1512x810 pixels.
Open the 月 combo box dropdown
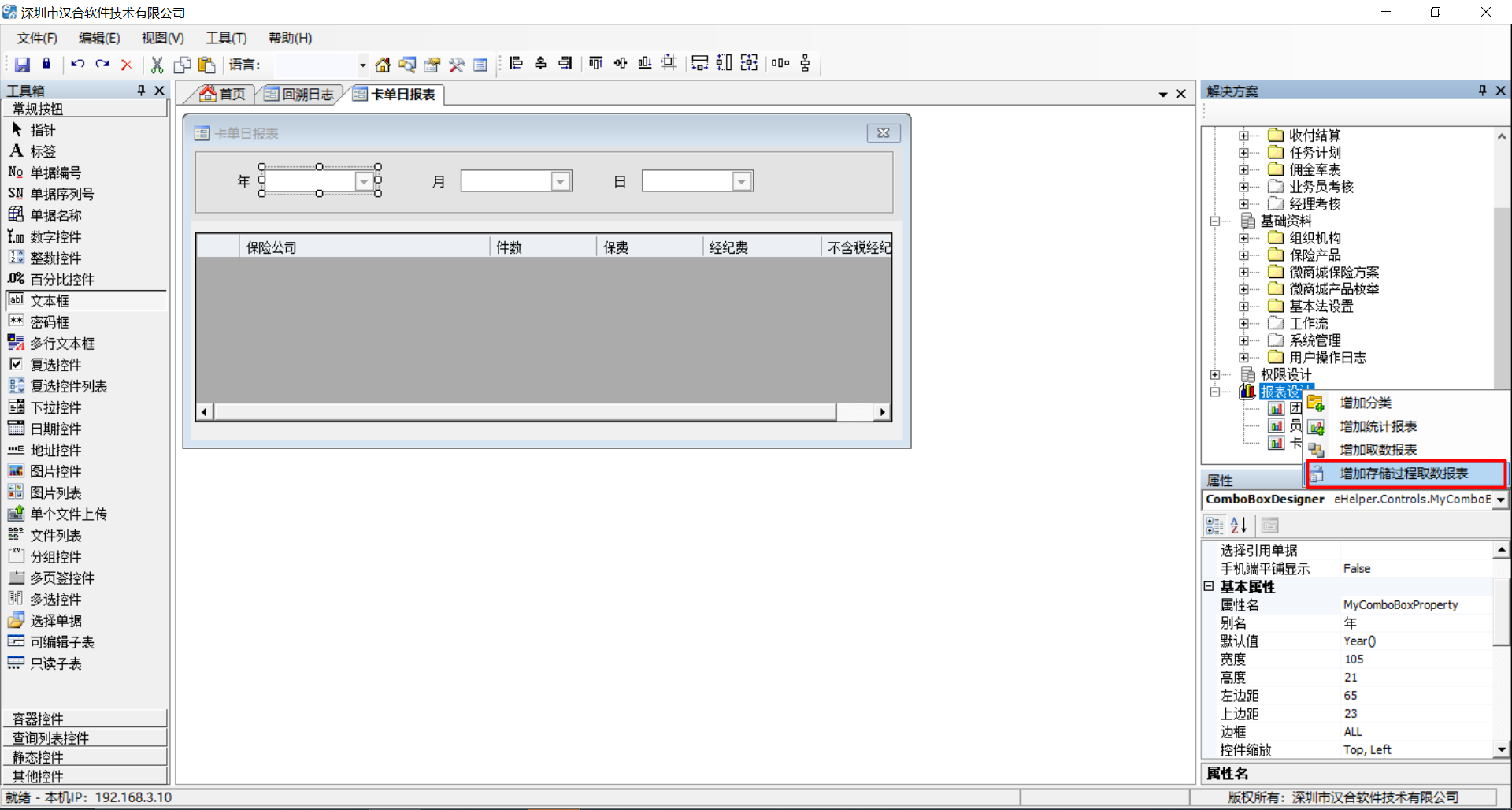(x=560, y=181)
